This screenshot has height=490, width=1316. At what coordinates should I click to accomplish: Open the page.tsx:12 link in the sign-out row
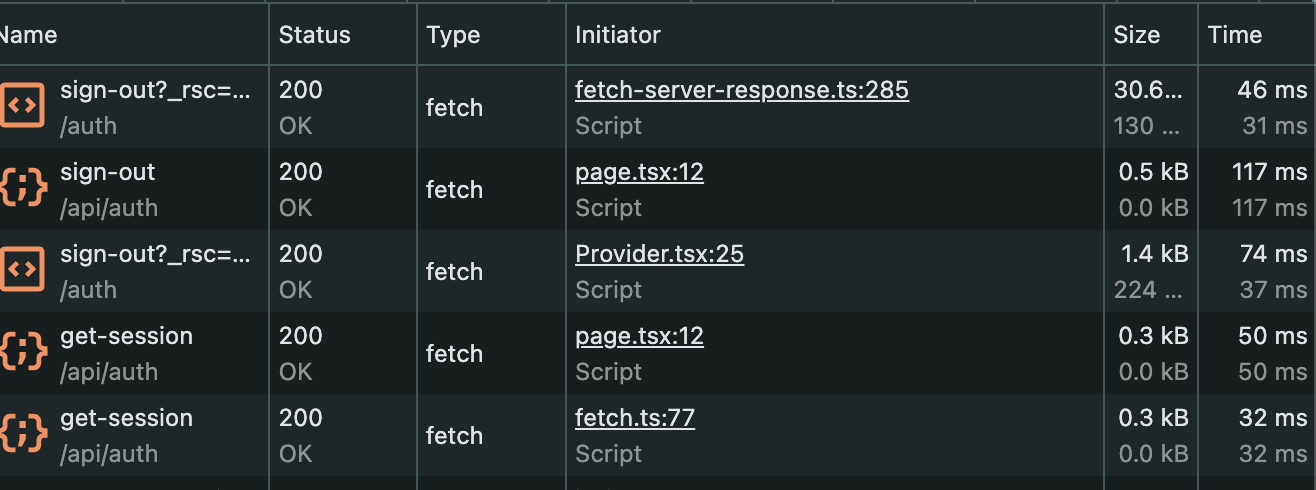[639, 172]
